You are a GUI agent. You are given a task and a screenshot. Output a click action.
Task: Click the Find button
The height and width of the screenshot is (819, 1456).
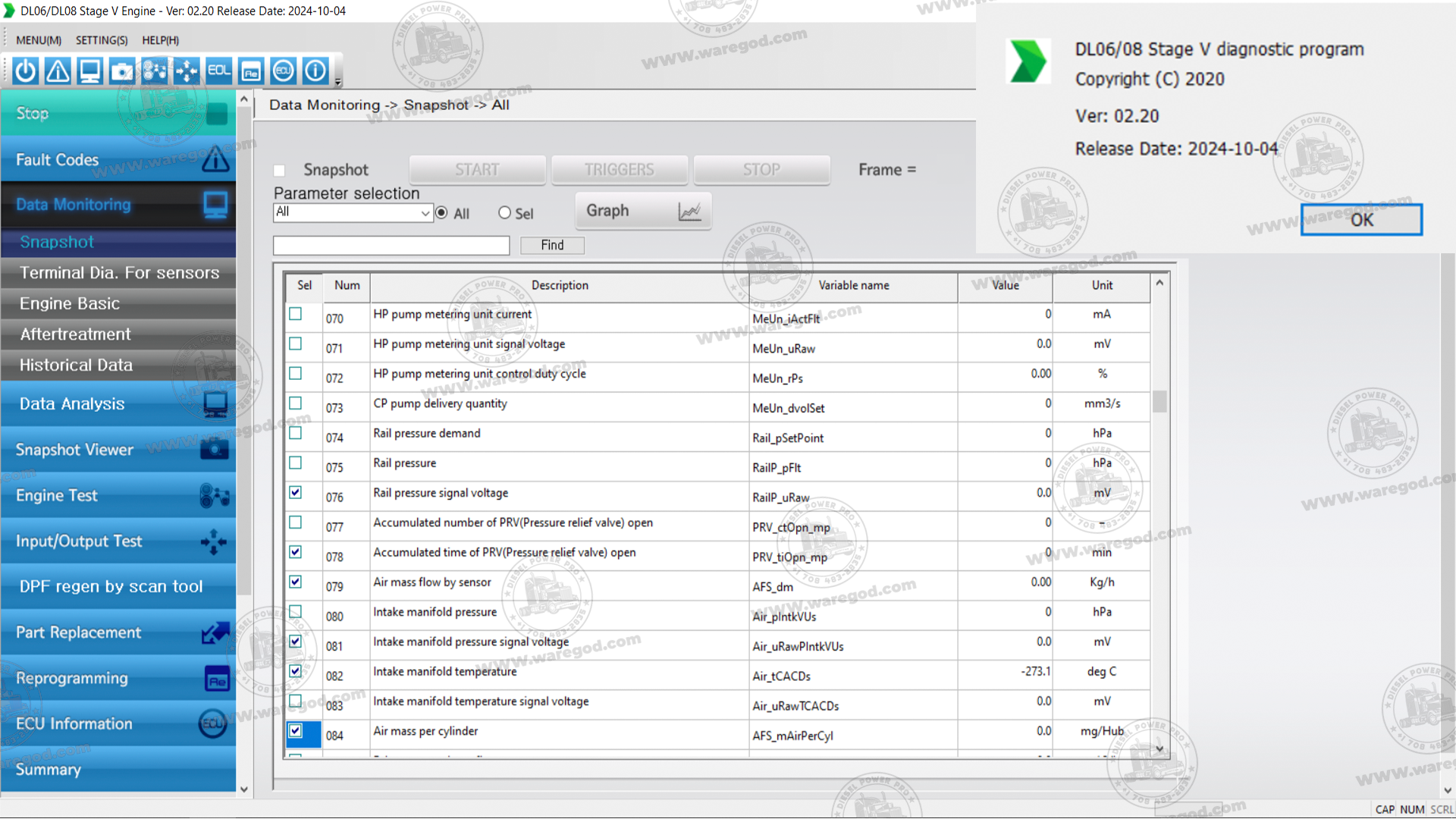pos(552,245)
